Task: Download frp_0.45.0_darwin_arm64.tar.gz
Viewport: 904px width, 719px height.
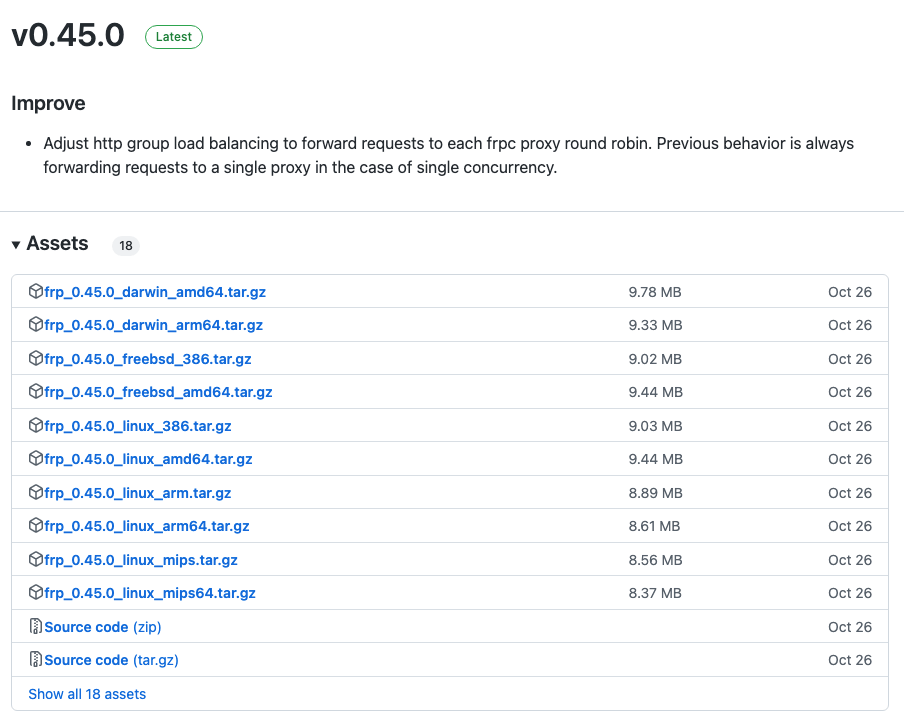Action: tap(153, 325)
